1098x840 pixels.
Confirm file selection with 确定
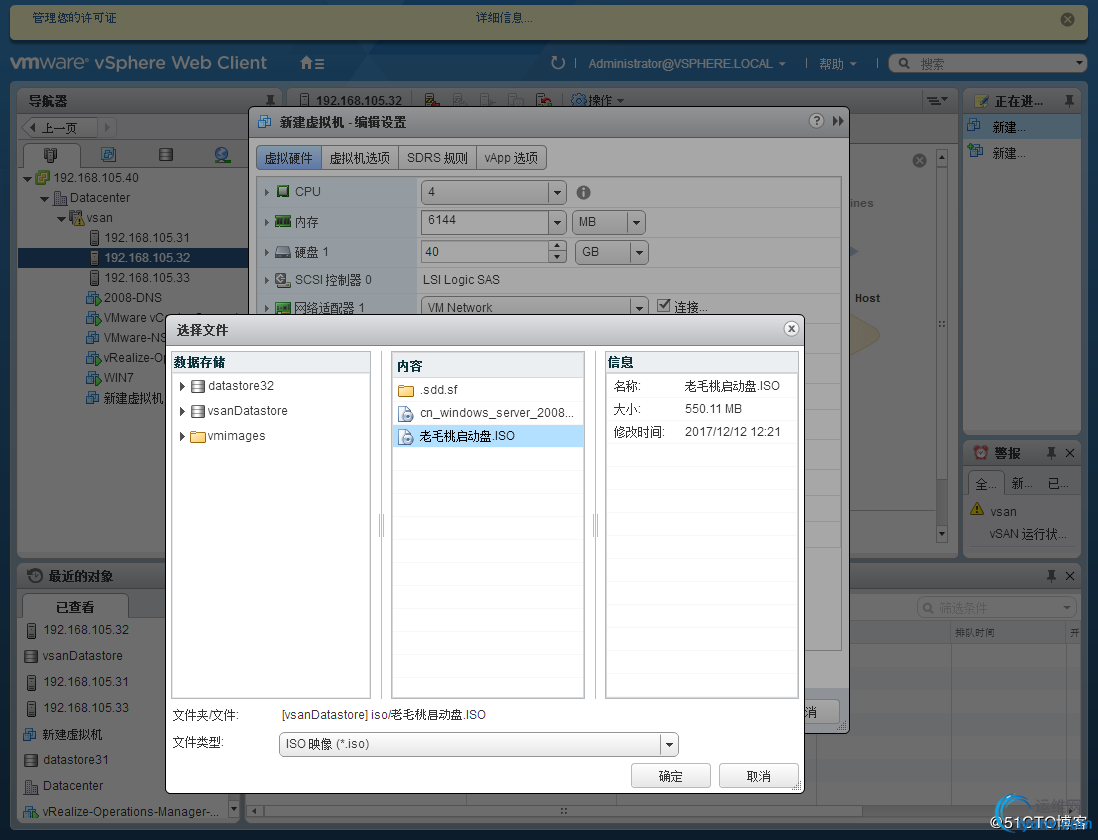coord(670,776)
